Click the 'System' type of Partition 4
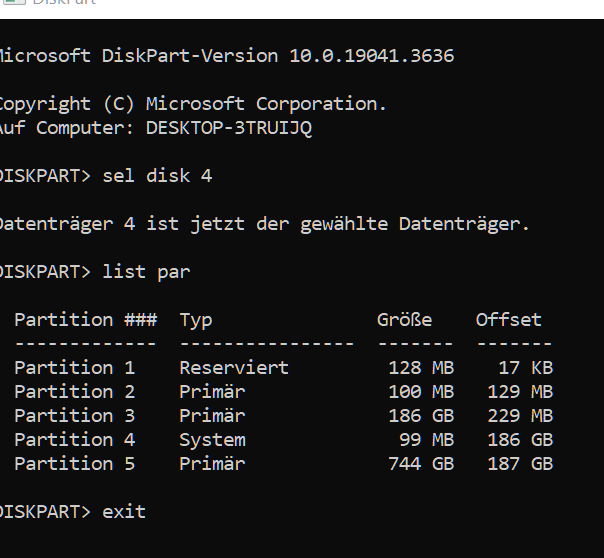 (212, 440)
